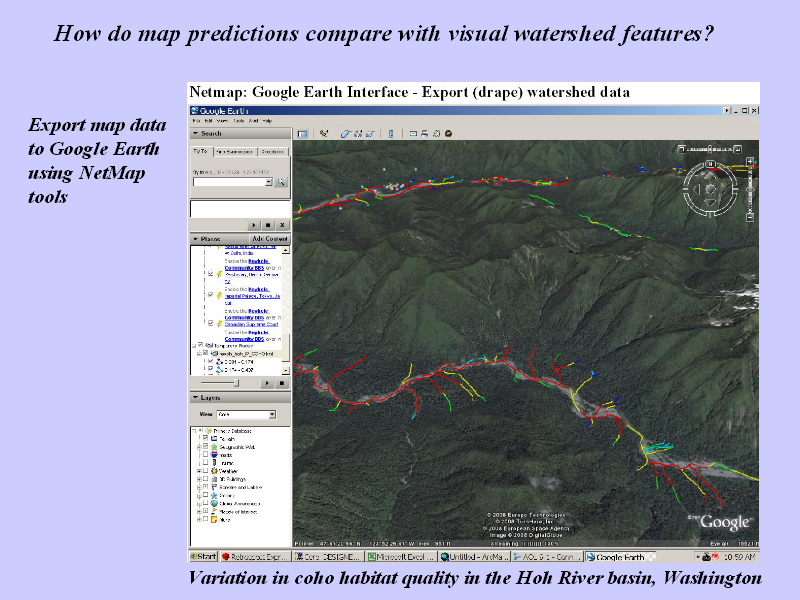
Task: Click the Windows Start button
Action: click(204, 557)
